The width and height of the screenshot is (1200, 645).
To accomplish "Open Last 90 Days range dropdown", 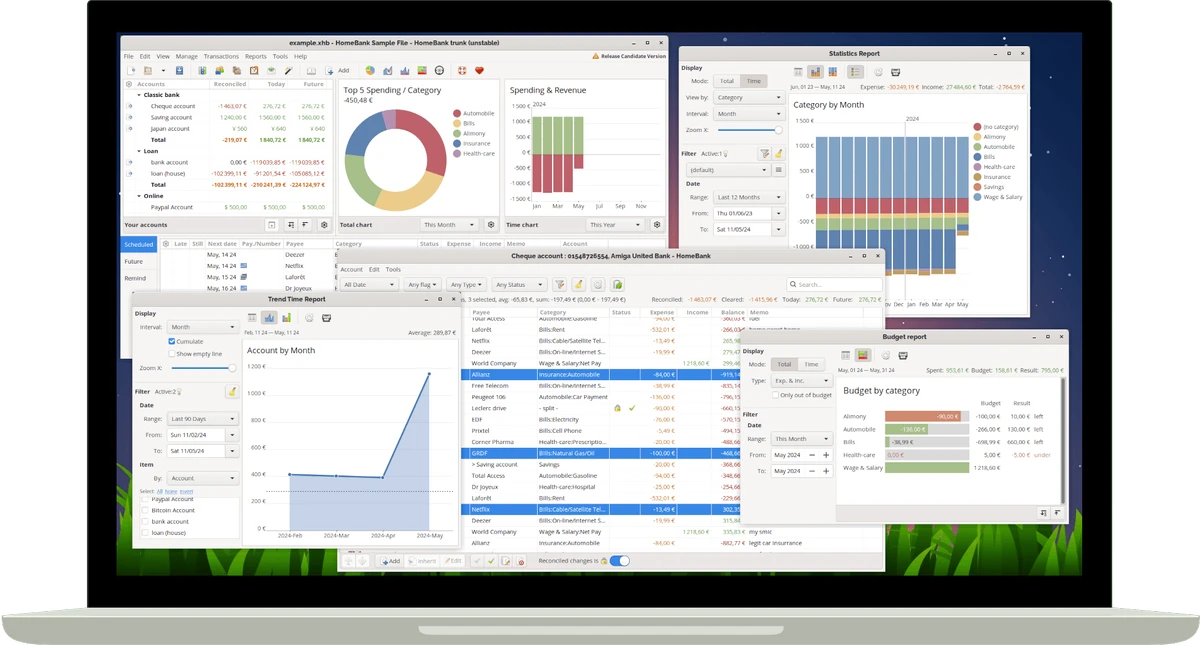I will point(204,418).
